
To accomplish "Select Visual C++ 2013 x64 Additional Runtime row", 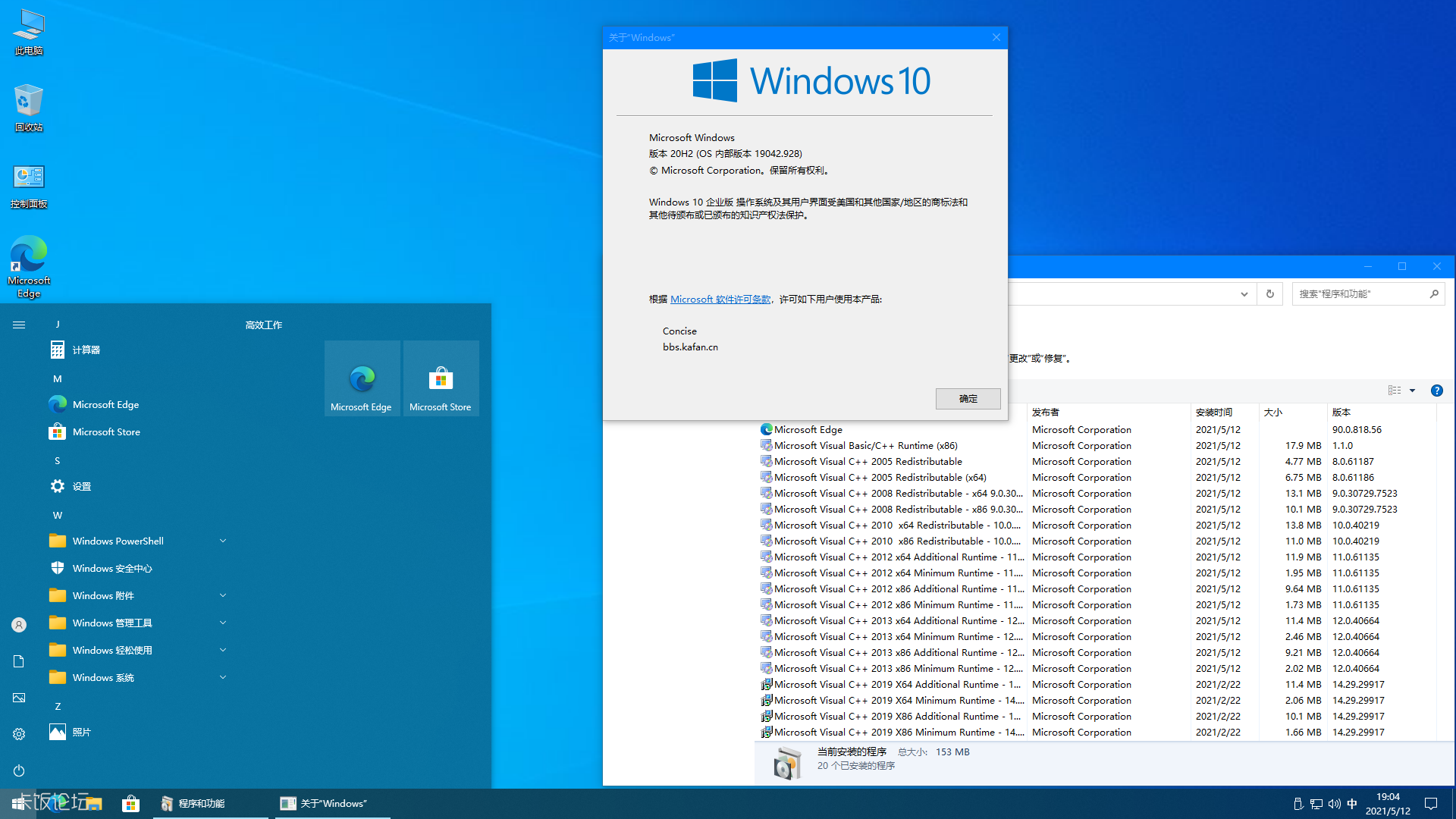I will point(1097,620).
